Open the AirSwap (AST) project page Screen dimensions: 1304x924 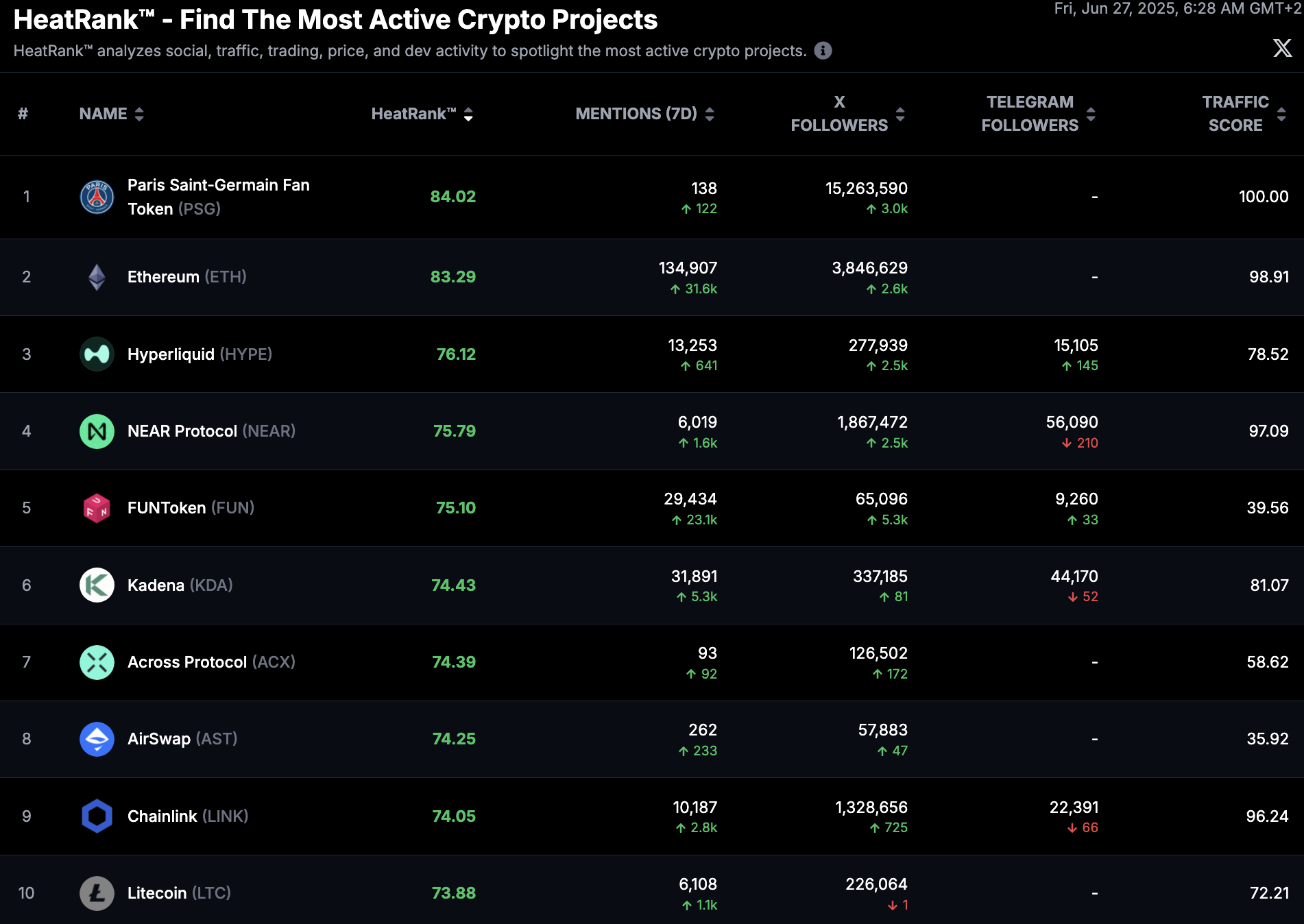(x=182, y=739)
